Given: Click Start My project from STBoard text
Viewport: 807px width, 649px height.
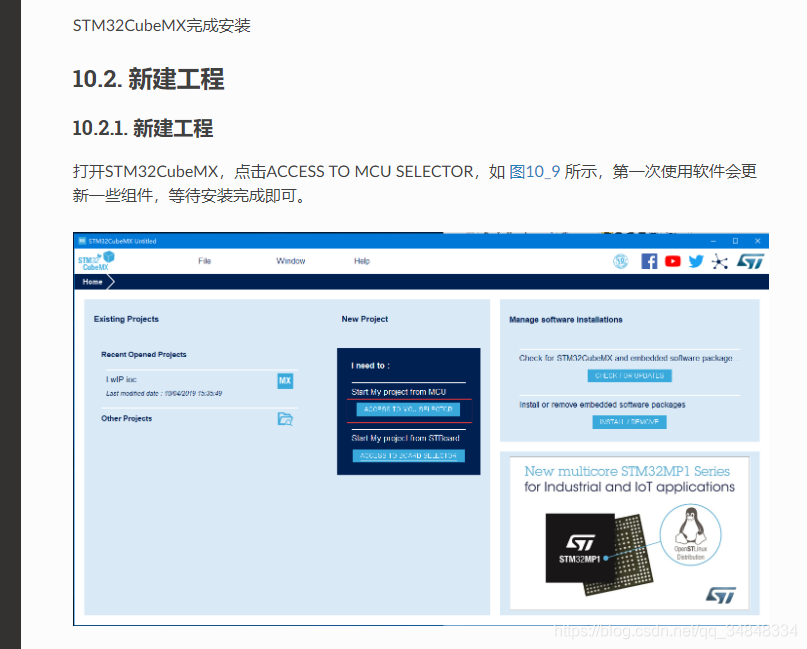Looking at the screenshot, I should (x=405, y=438).
